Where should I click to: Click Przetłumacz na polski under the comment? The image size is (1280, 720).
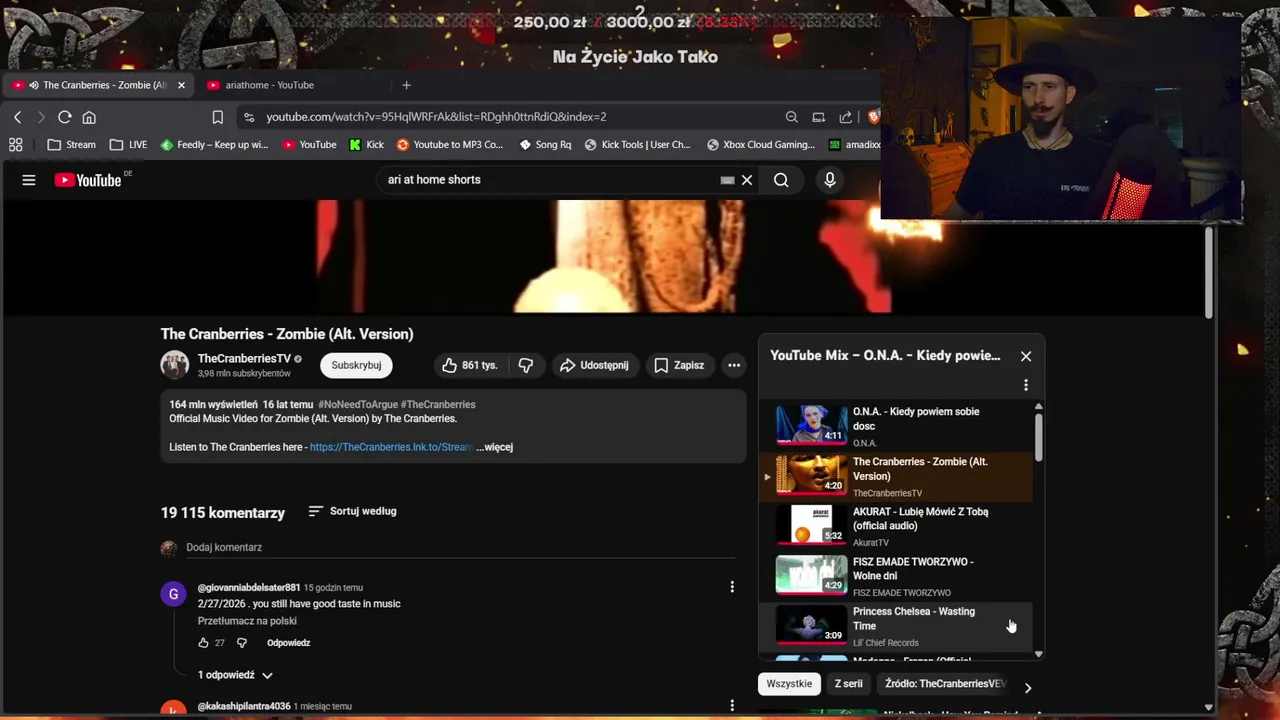[x=247, y=621]
